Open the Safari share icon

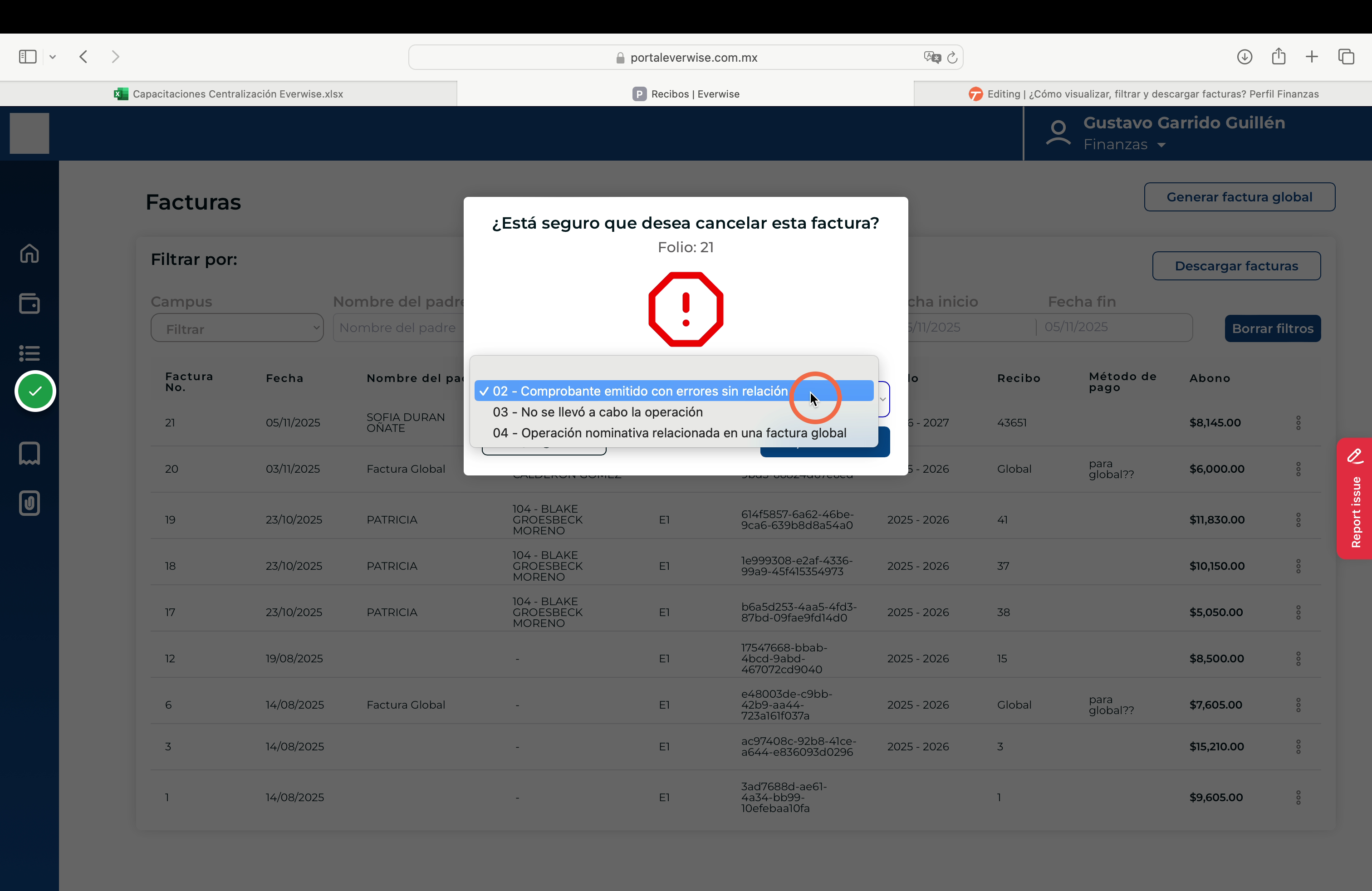click(x=1279, y=56)
